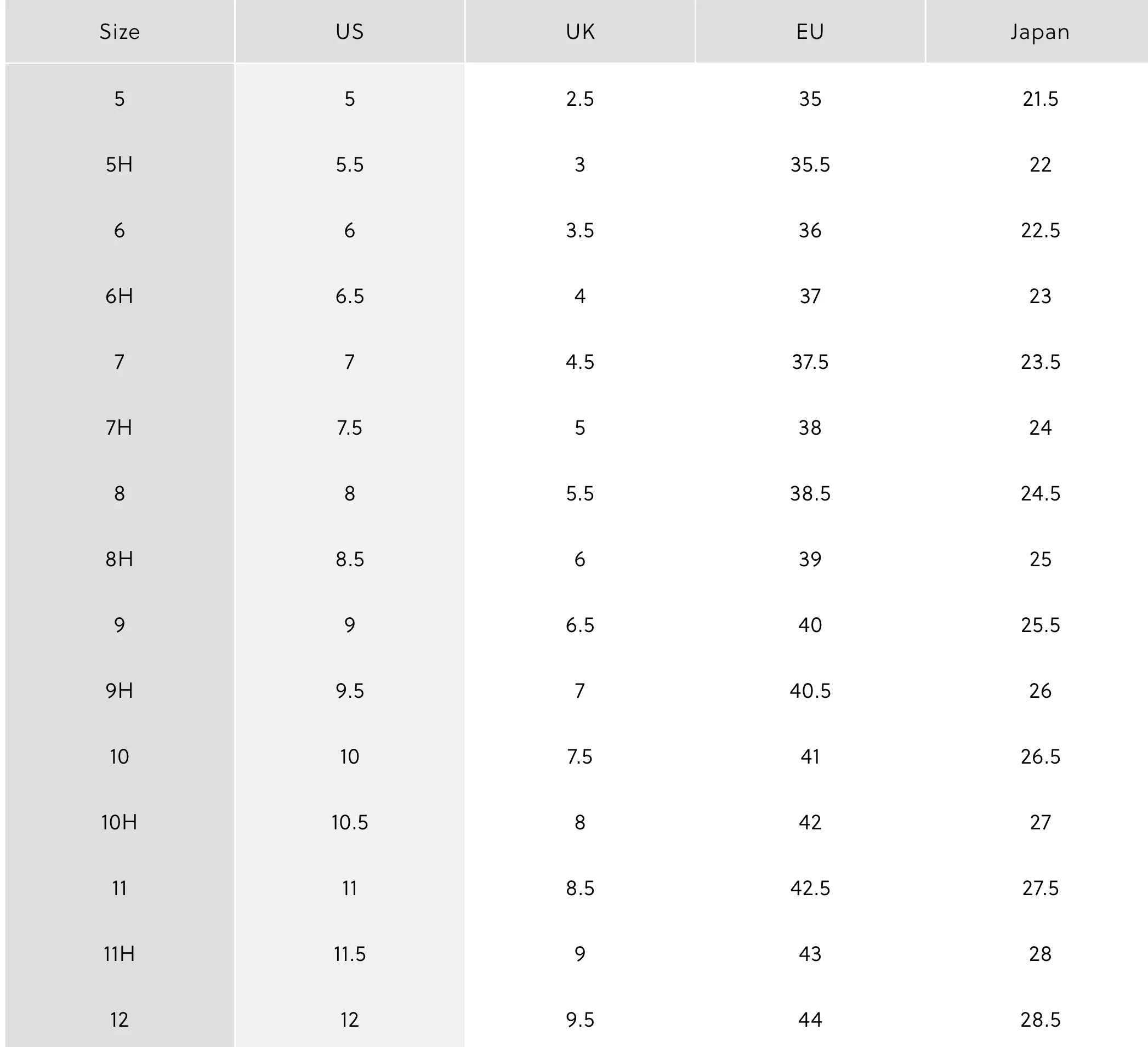Click Japan size 28.5 cell

coord(1040,1020)
